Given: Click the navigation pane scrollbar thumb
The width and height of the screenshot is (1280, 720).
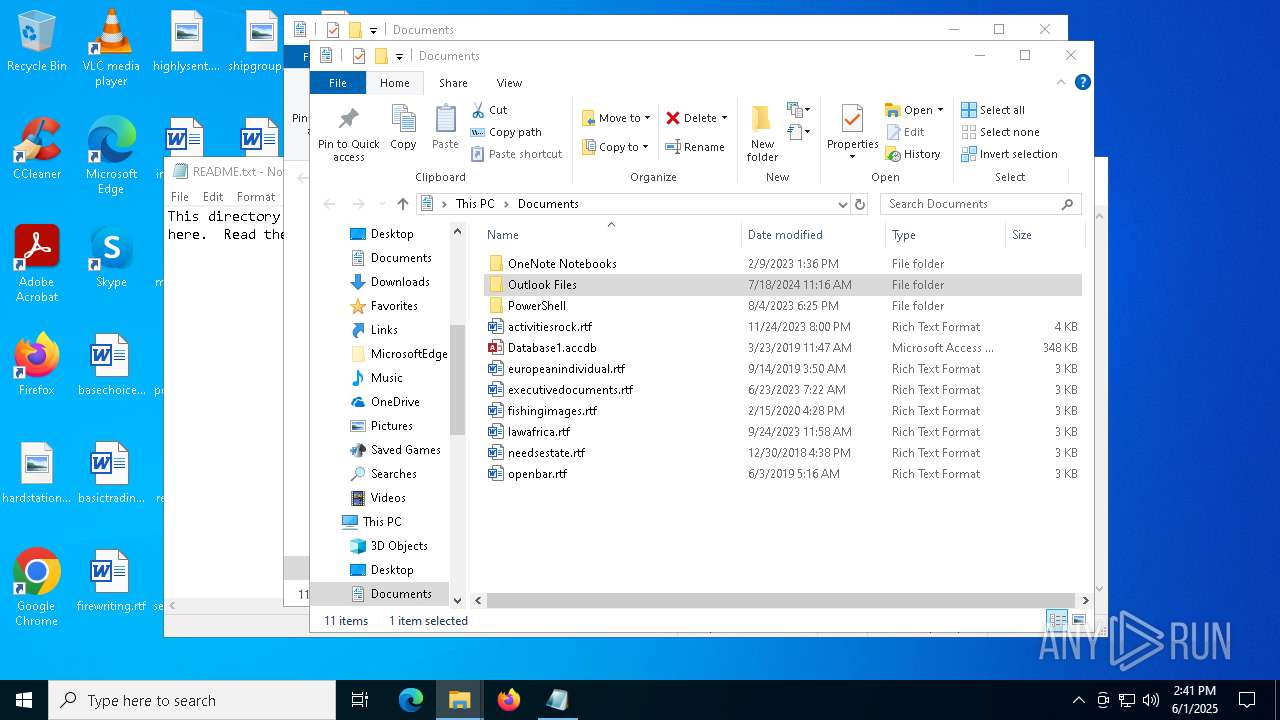Looking at the screenshot, I should click(x=457, y=380).
